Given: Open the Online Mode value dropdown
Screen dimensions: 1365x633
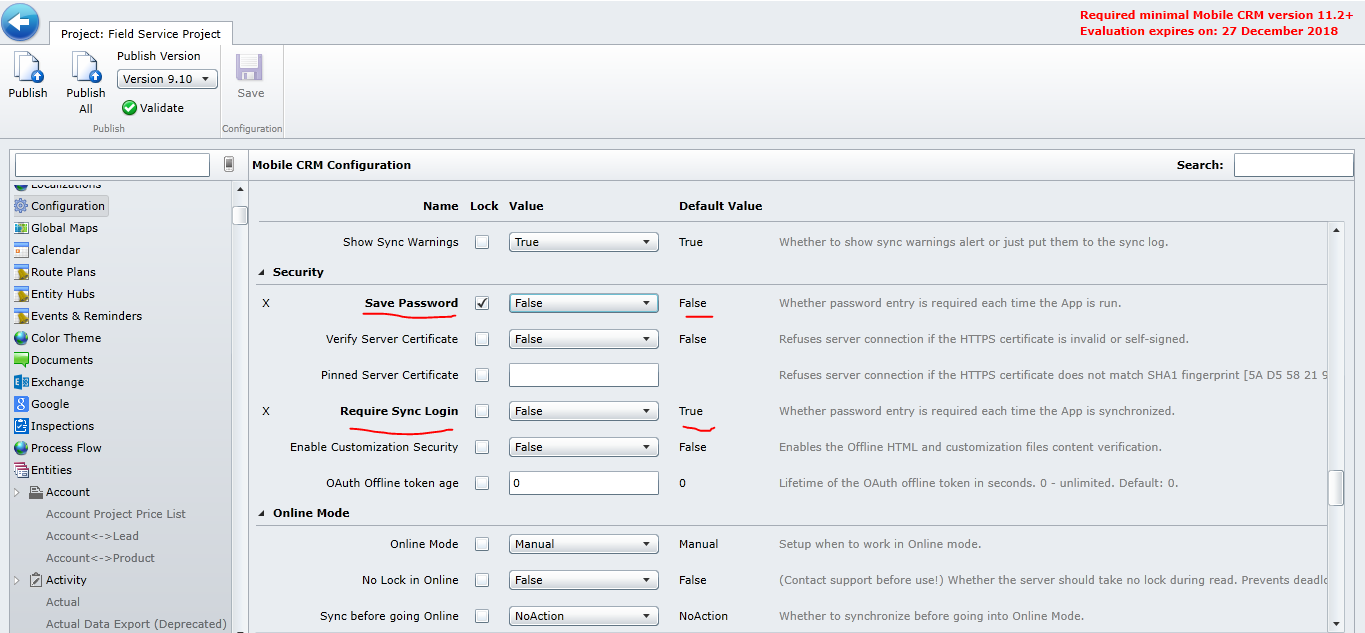Looking at the screenshot, I should [583, 544].
